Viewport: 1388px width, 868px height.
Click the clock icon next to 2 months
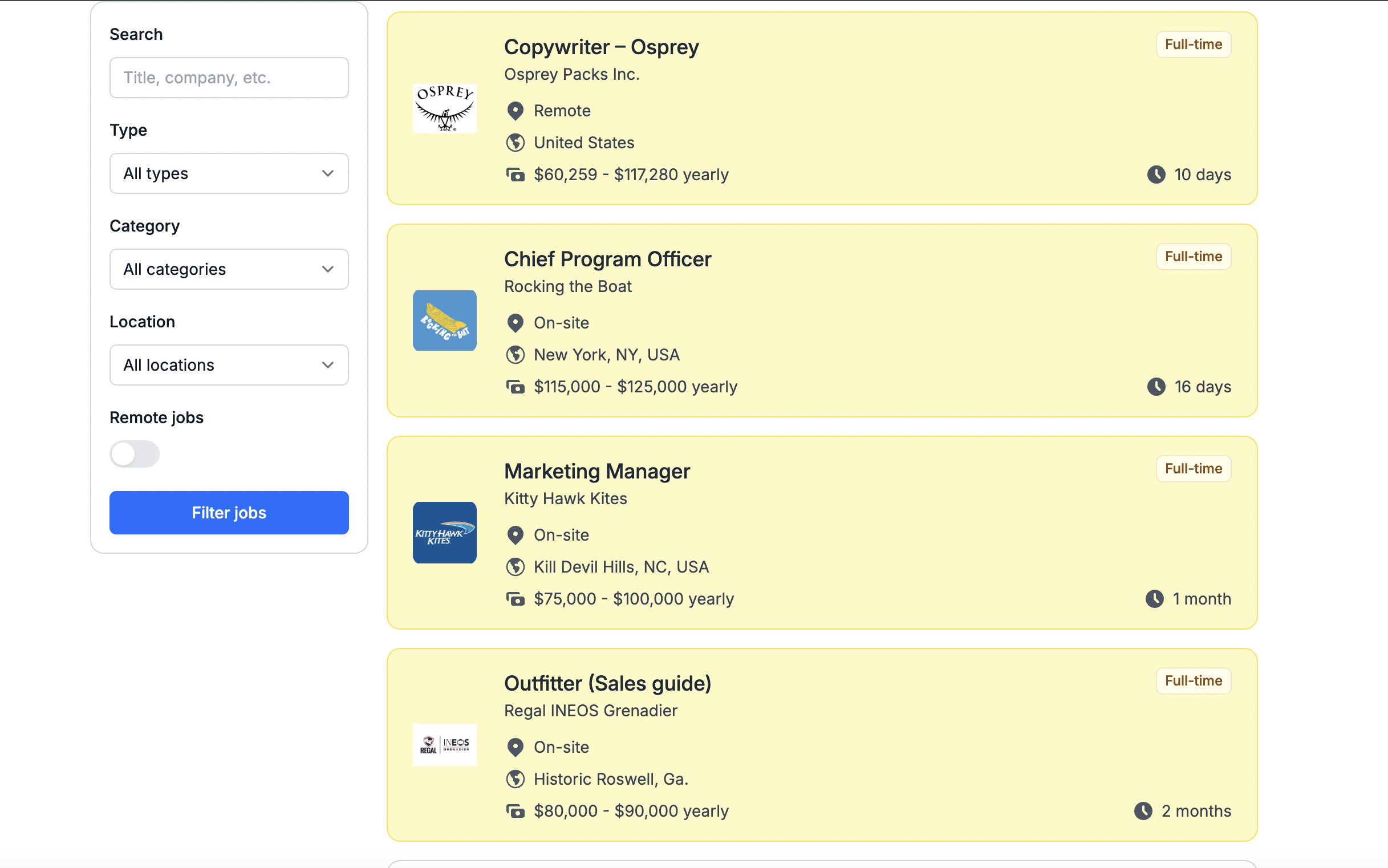pos(1143,811)
